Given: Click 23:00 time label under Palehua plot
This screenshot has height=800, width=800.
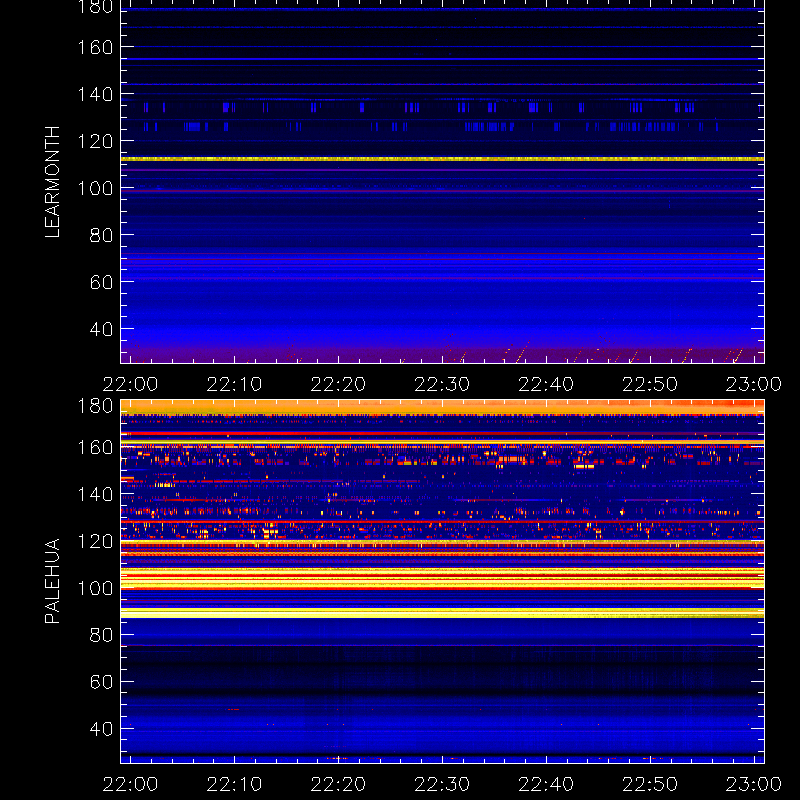Looking at the screenshot, I should click(x=754, y=784).
